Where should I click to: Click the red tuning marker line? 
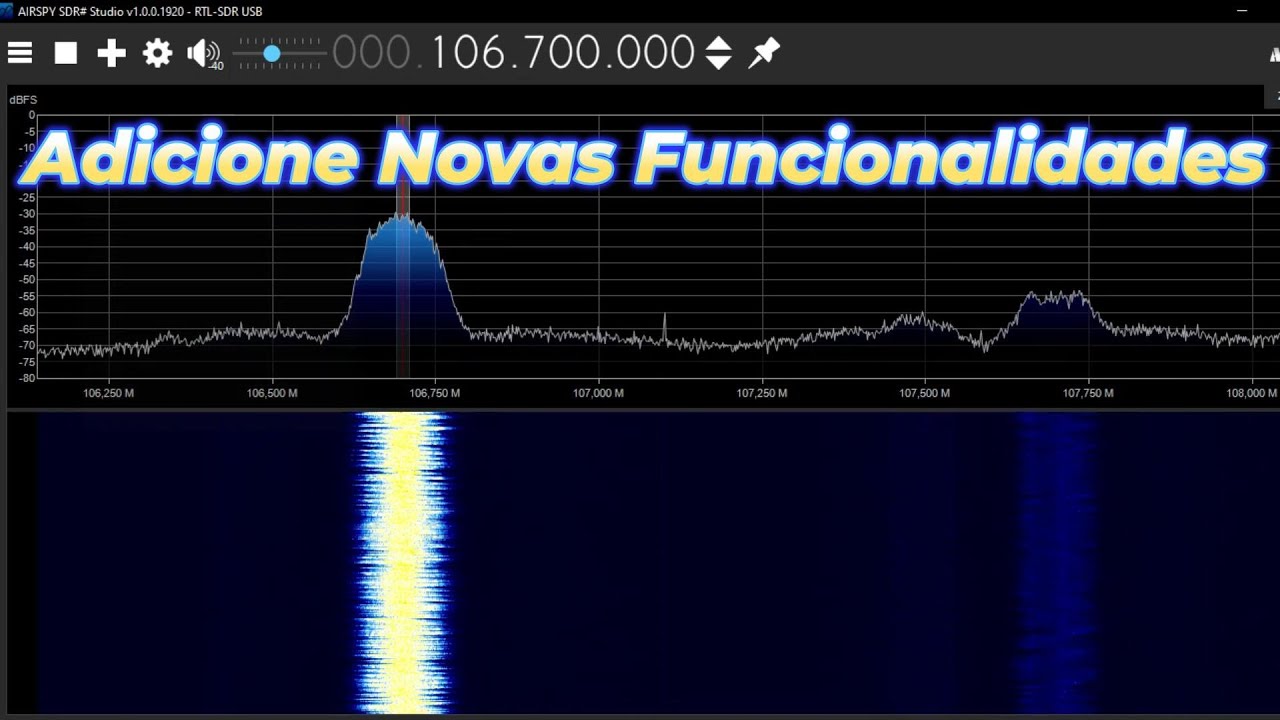(403, 246)
